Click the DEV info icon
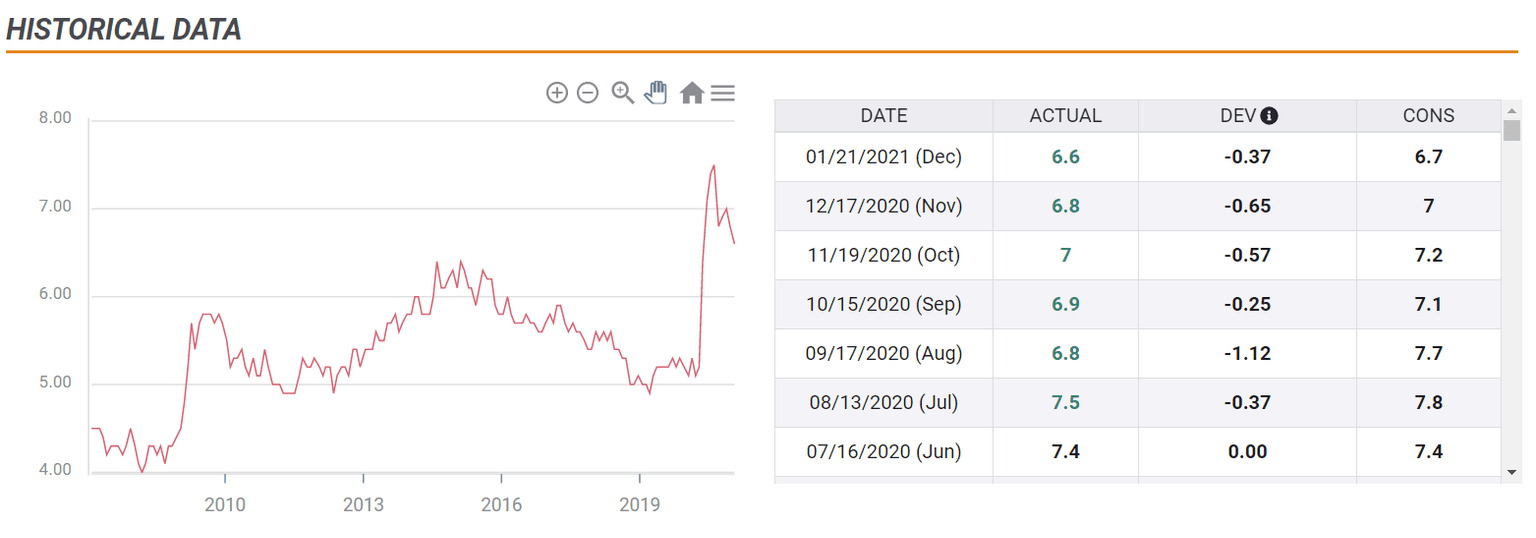 click(1270, 116)
